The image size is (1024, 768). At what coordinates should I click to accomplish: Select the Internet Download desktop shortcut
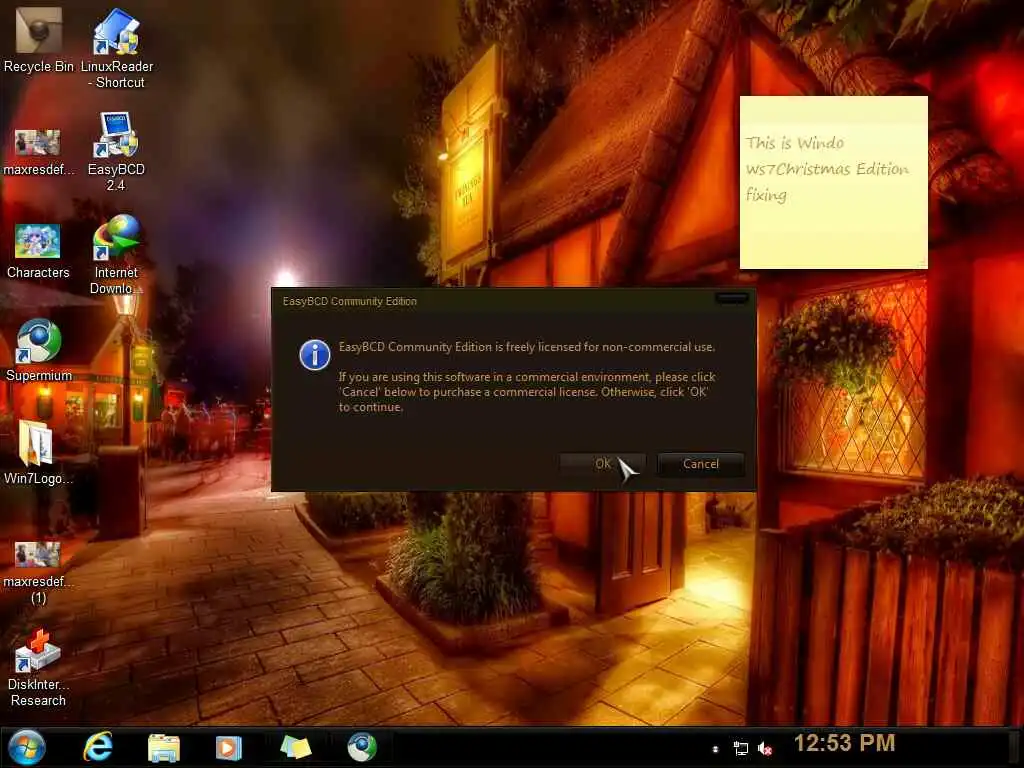[116, 255]
